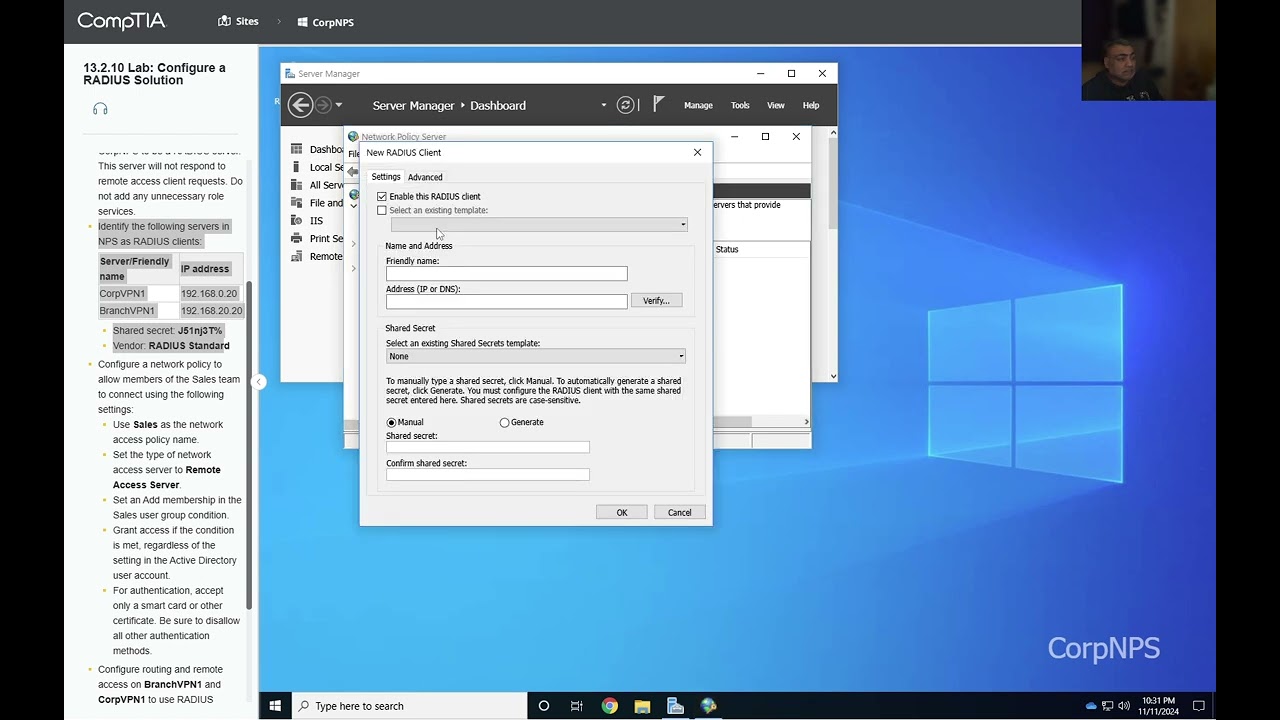Open the Action Center notification icon
This screenshot has height=720, width=1280.
[x=1199, y=706]
